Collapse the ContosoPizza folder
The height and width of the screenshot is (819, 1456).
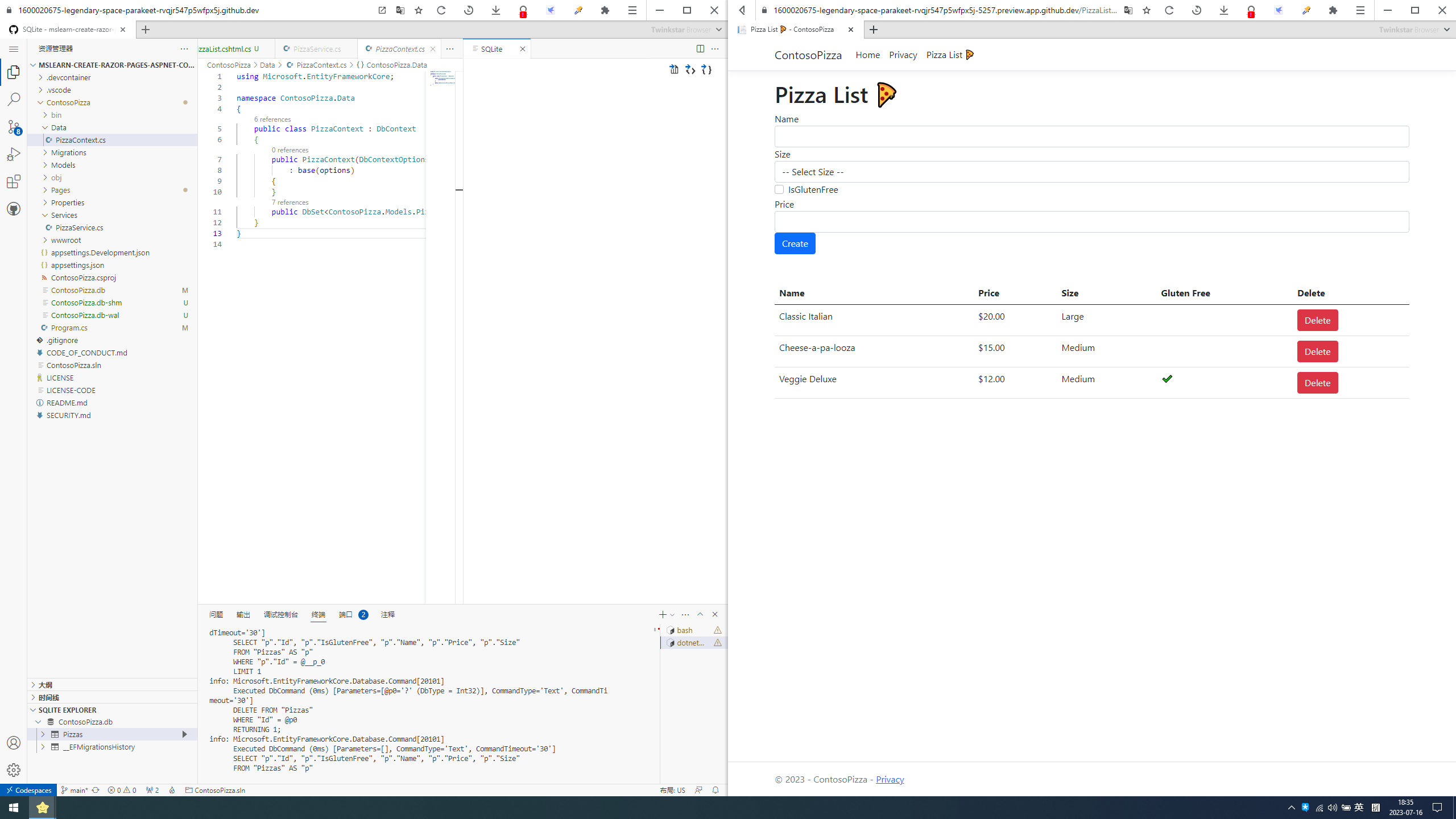(40, 102)
